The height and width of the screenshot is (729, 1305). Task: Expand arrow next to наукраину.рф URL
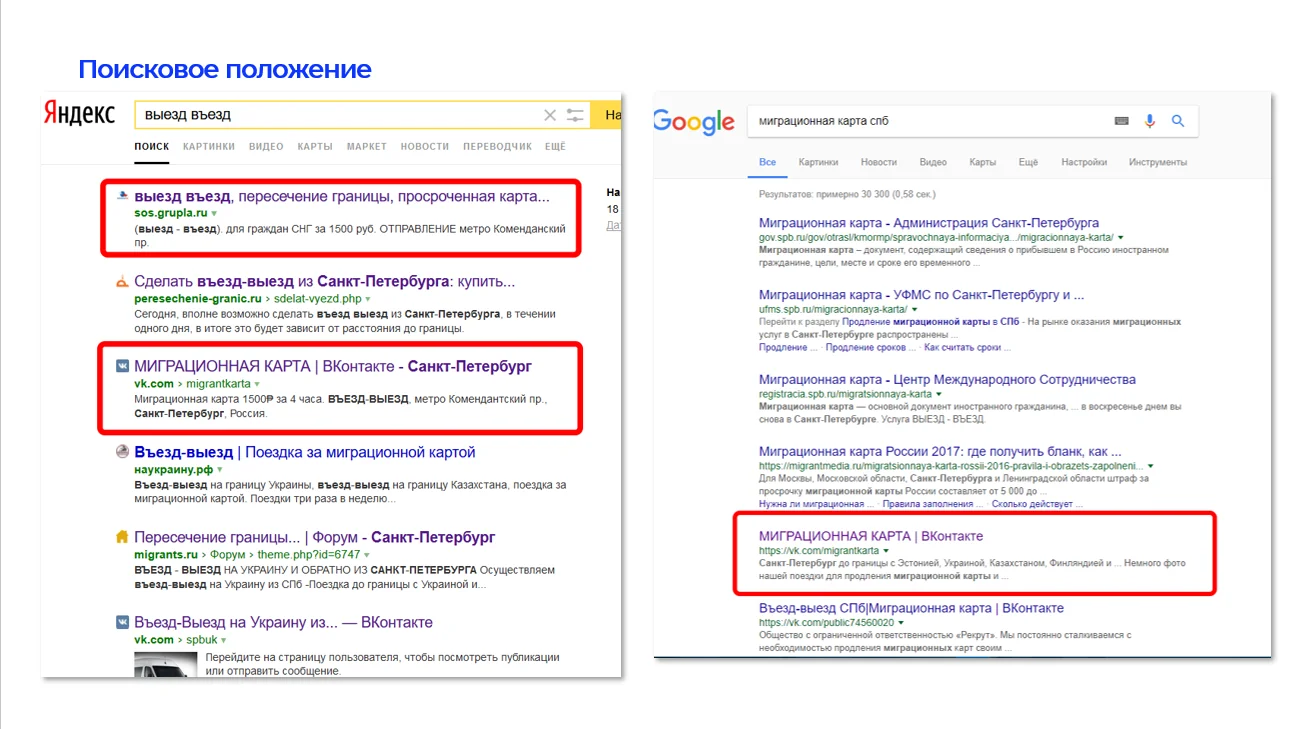click(220, 469)
